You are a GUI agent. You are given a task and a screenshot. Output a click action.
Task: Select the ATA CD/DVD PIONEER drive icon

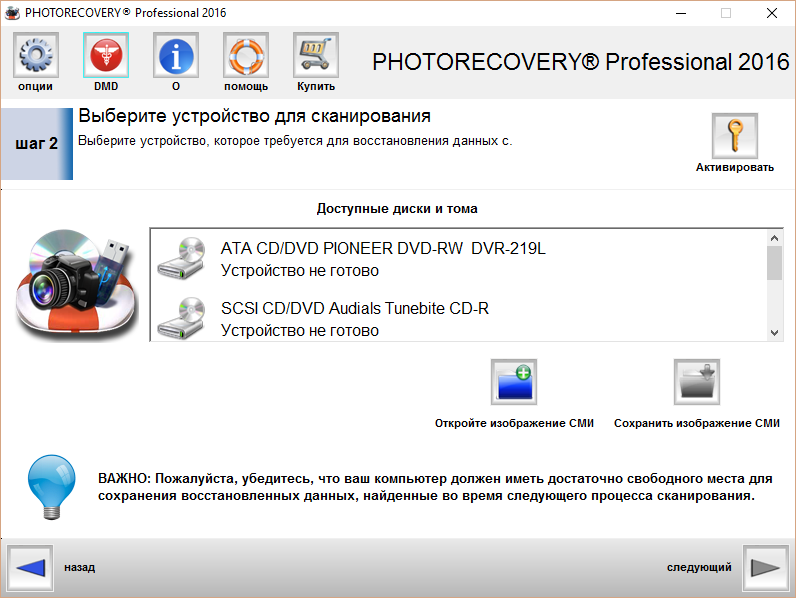[x=182, y=258]
